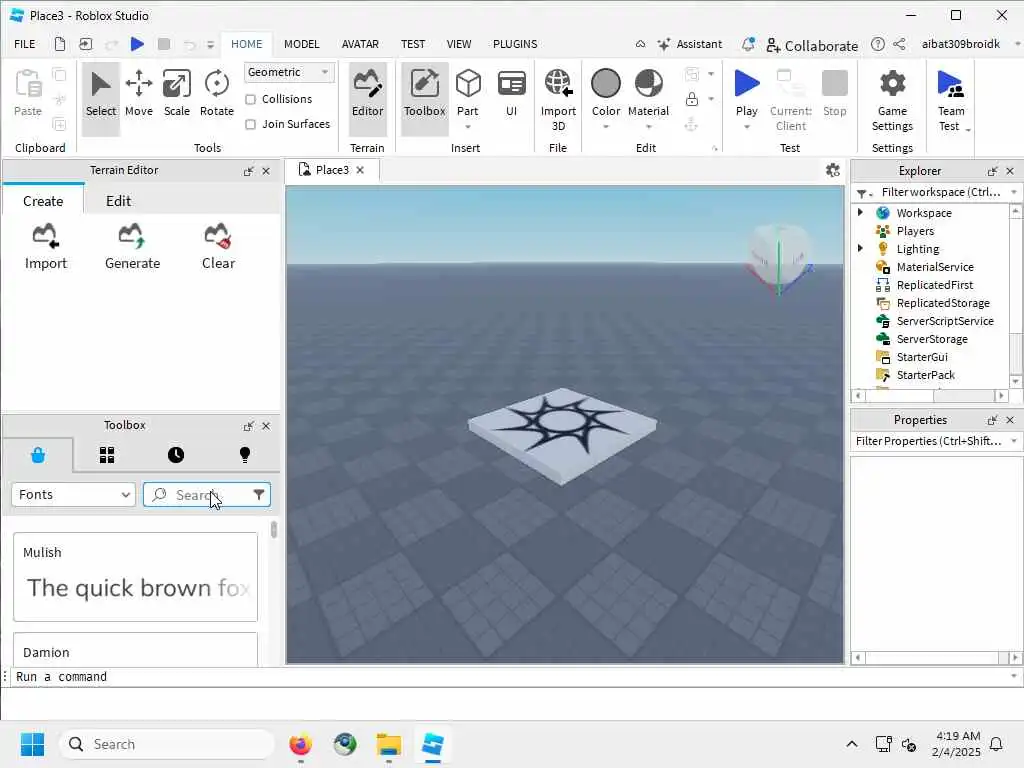Click the Import terrain tool

(46, 246)
